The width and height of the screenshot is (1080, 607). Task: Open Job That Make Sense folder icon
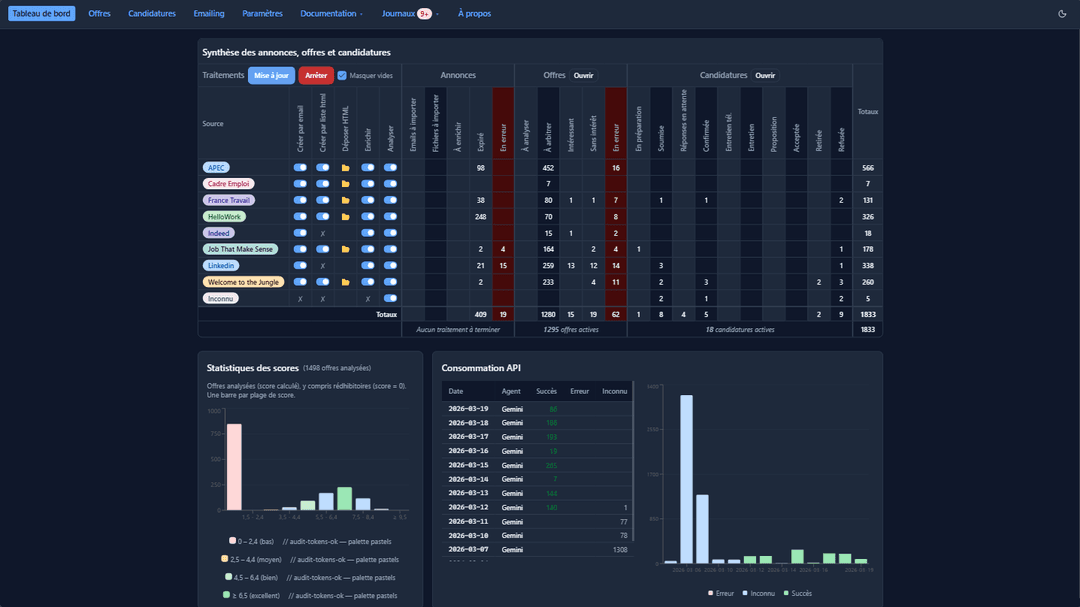tap(345, 250)
